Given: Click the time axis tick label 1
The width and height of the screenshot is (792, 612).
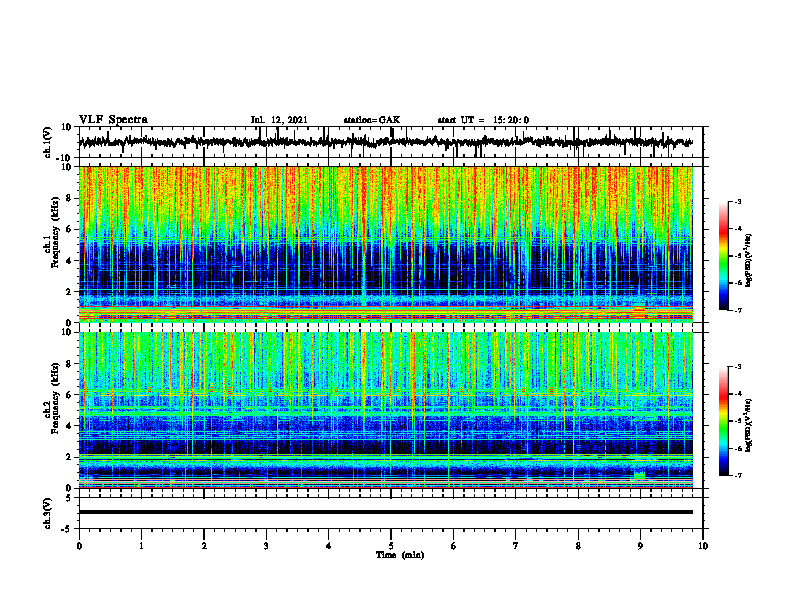Looking at the screenshot, I should point(141,546).
